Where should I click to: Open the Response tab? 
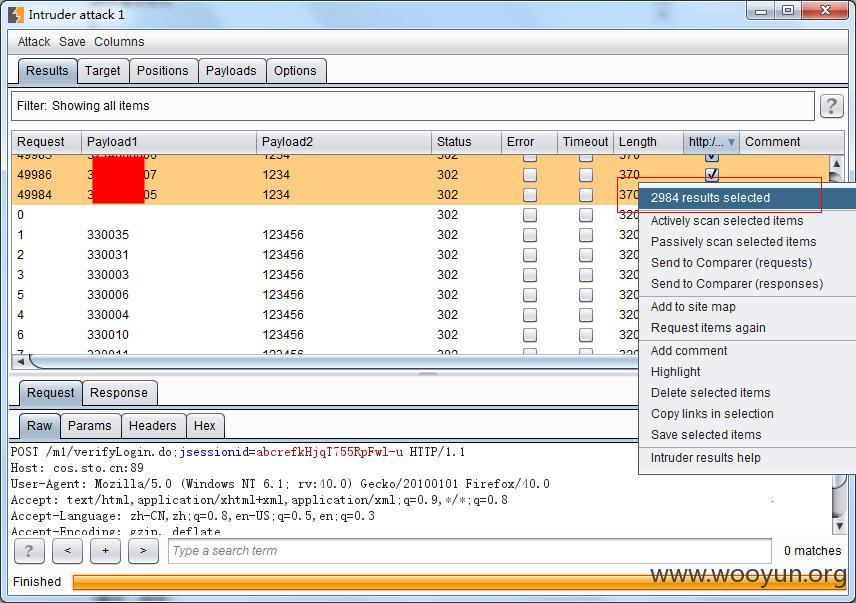118,393
